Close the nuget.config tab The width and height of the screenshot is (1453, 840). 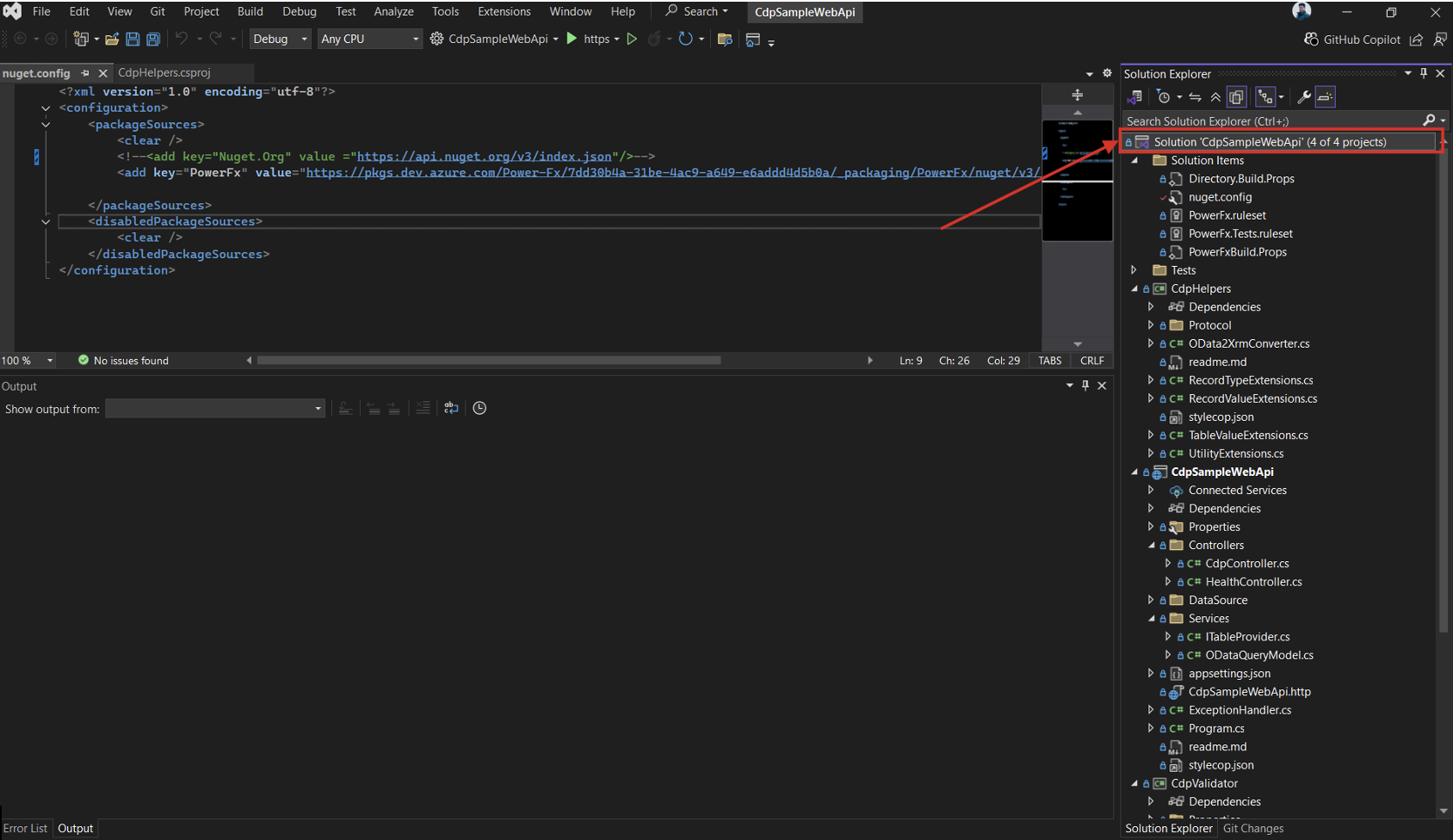click(103, 73)
